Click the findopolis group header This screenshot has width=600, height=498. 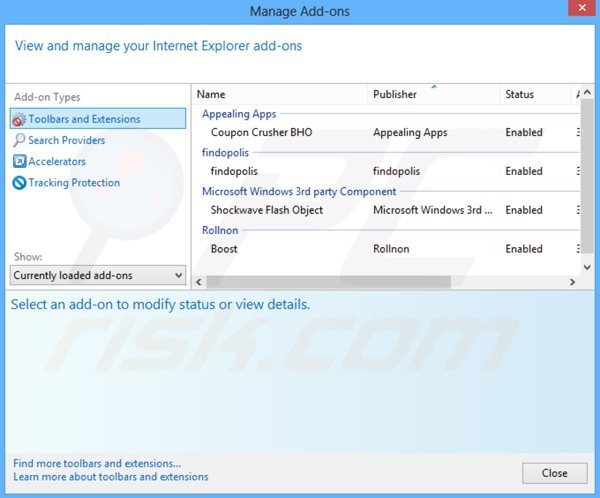coord(225,153)
